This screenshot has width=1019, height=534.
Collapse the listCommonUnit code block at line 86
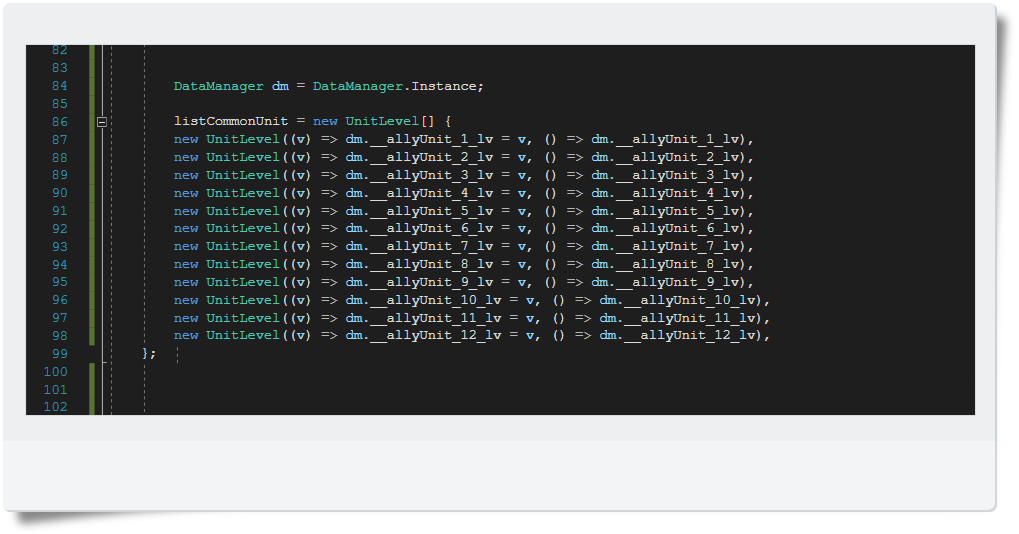102,121
